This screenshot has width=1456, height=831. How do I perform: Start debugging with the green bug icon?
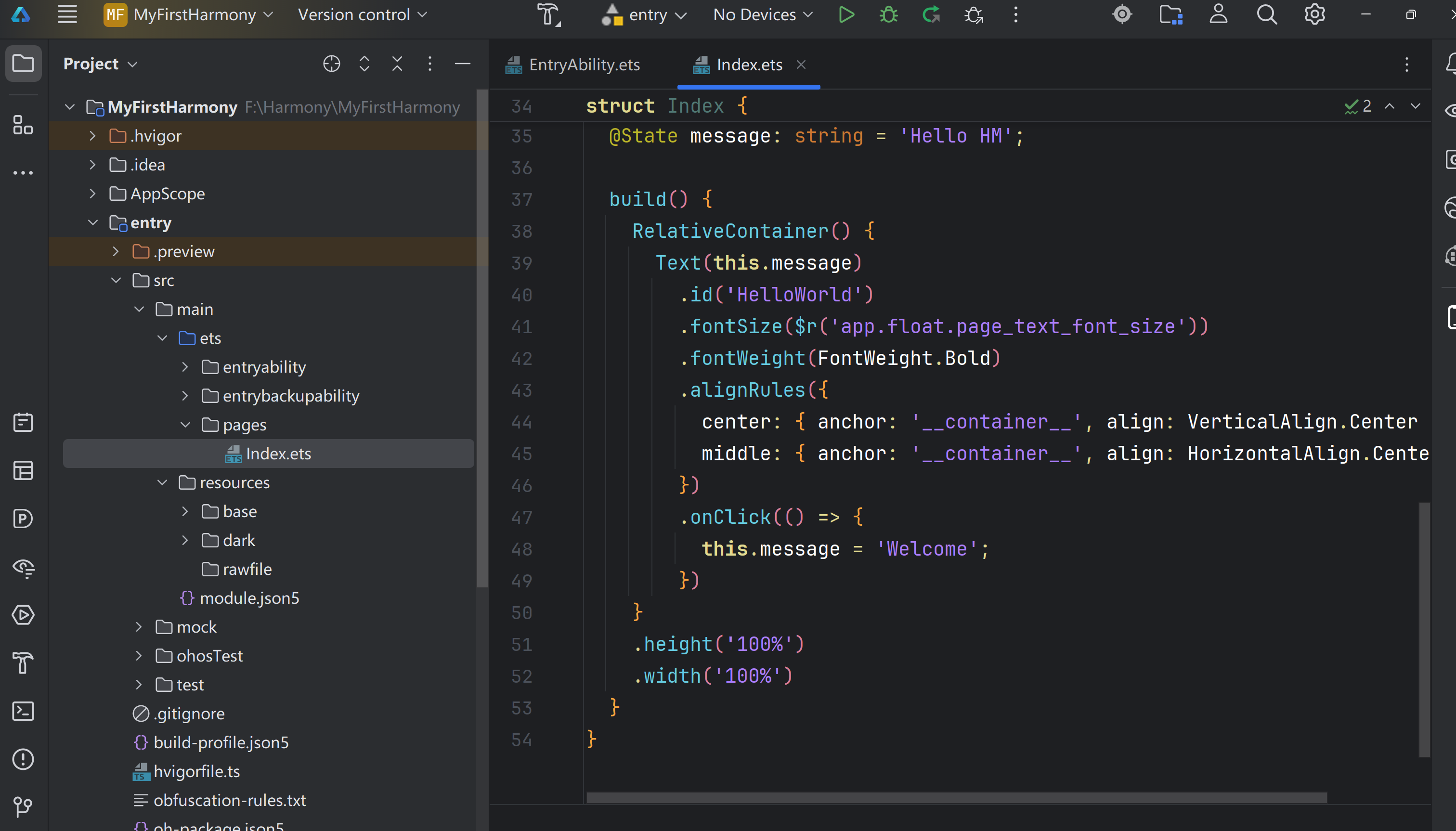coord(889,14)
